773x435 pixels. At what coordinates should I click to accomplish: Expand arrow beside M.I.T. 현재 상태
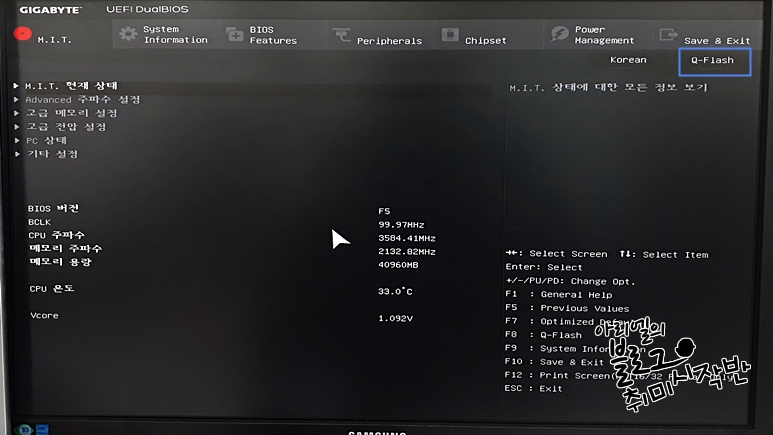pyautogui.click(x=16, y=86)
